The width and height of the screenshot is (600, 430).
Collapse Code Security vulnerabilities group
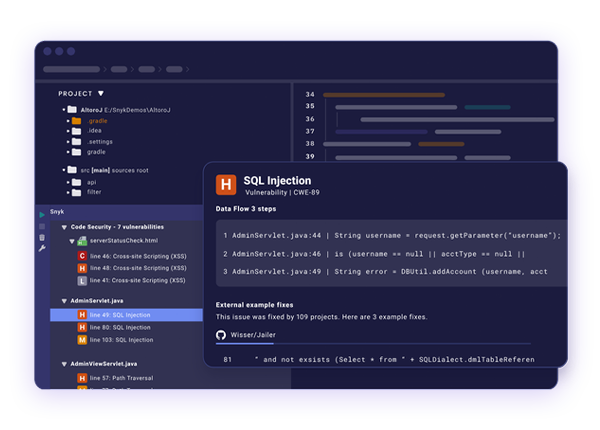[x=64, y=227]
